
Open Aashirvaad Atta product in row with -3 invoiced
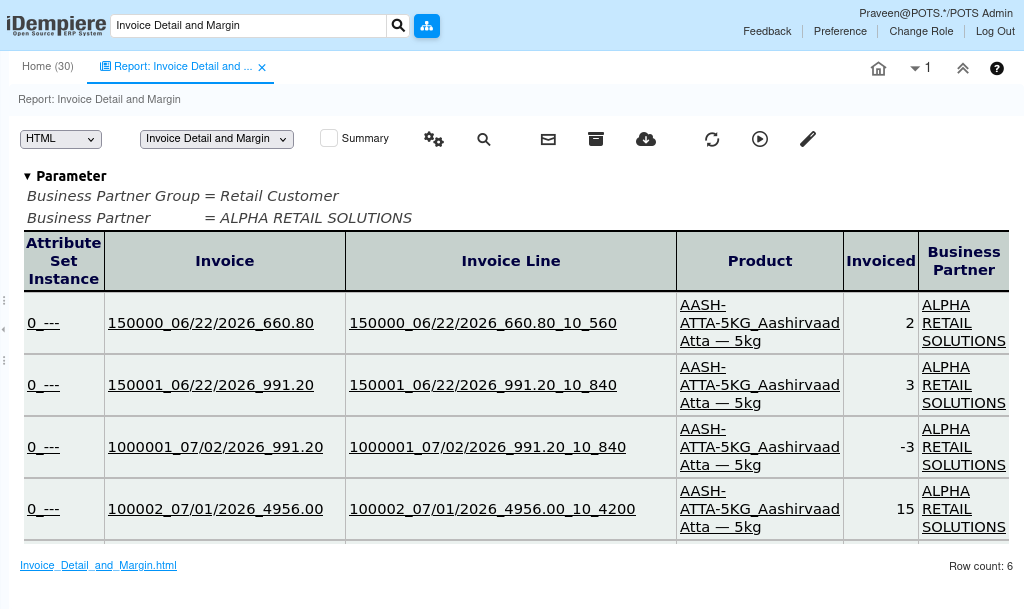click(760, 447)
